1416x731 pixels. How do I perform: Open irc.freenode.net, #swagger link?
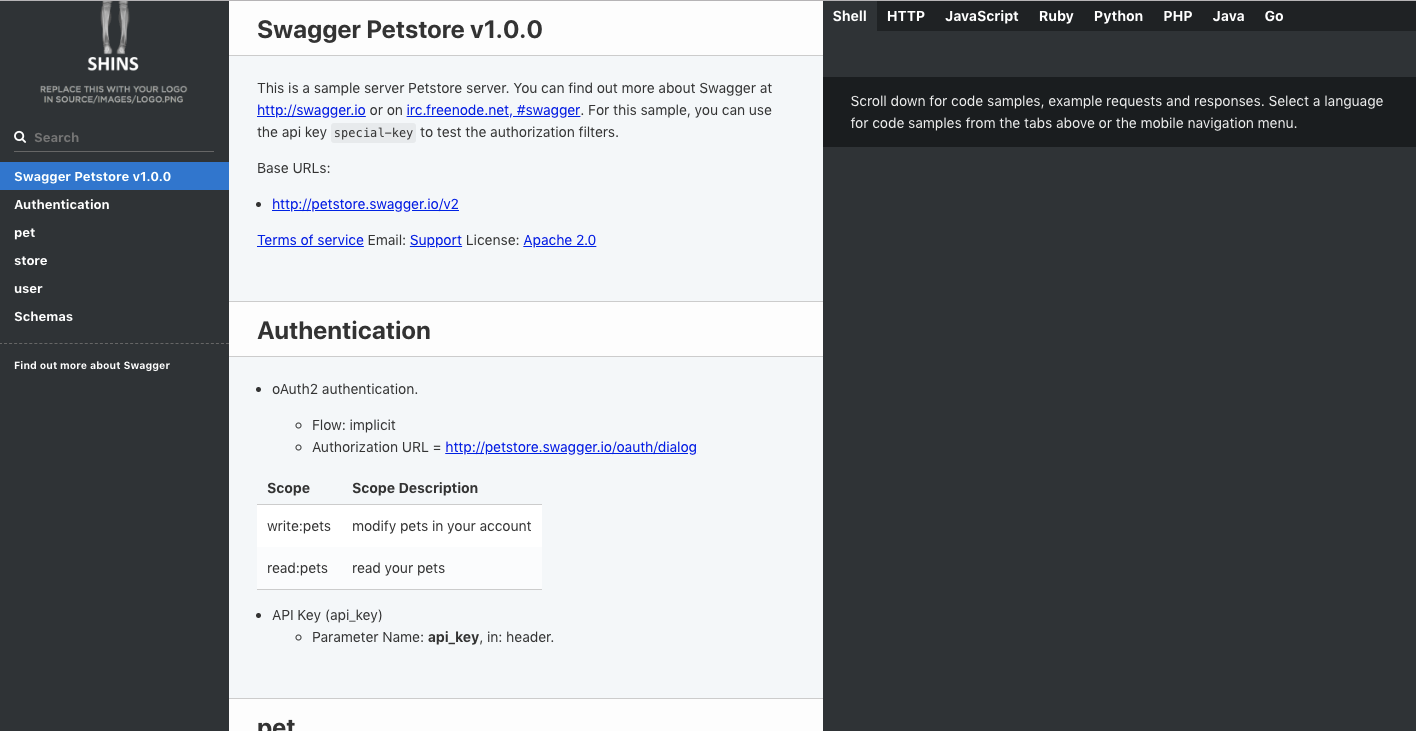coord(493,110)
